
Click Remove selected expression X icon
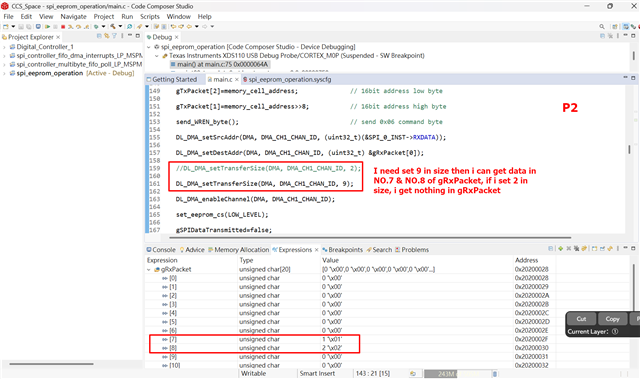coord(569,248)
